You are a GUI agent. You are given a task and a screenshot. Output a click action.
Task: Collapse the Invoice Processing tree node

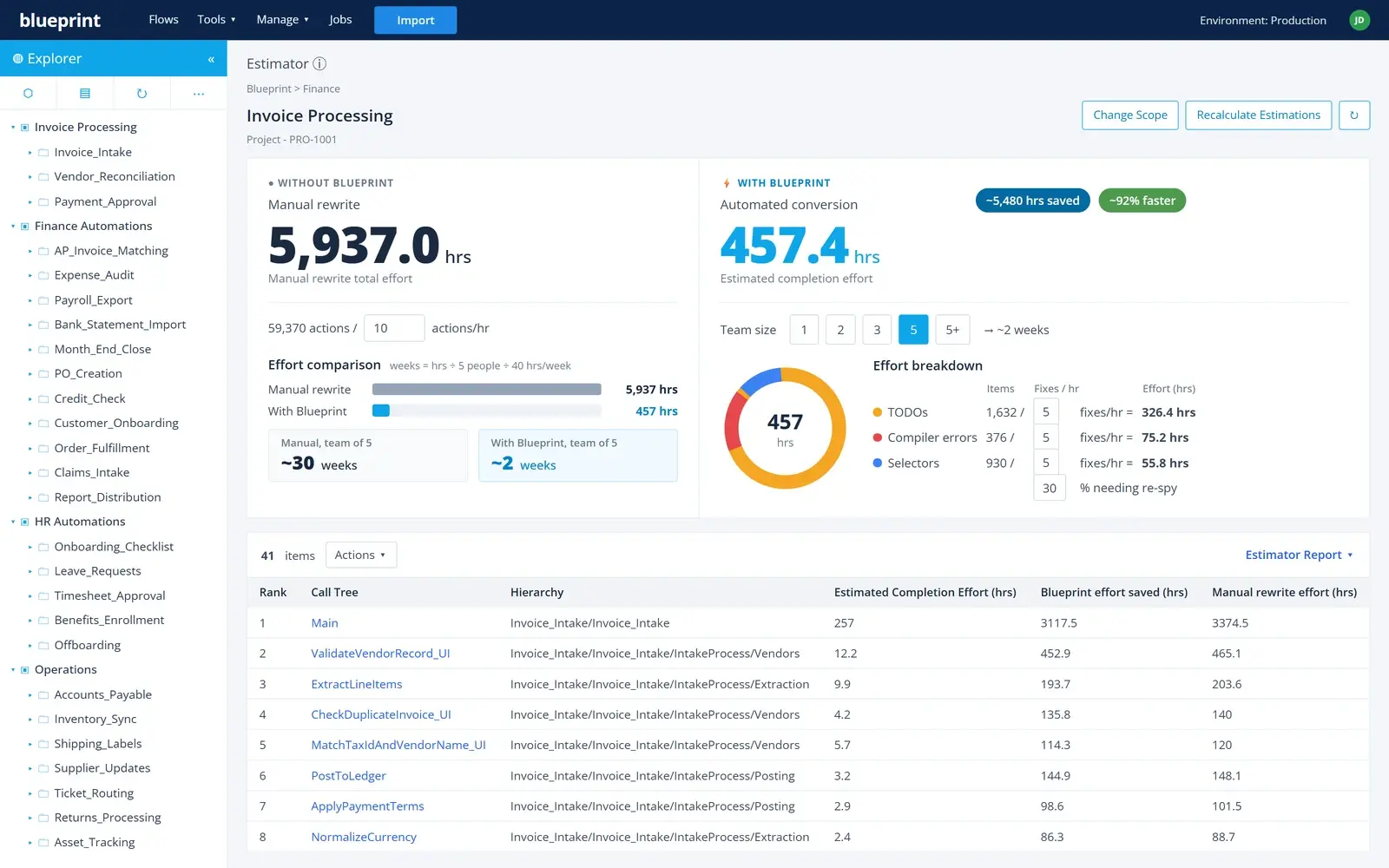[x=13, y=128]
